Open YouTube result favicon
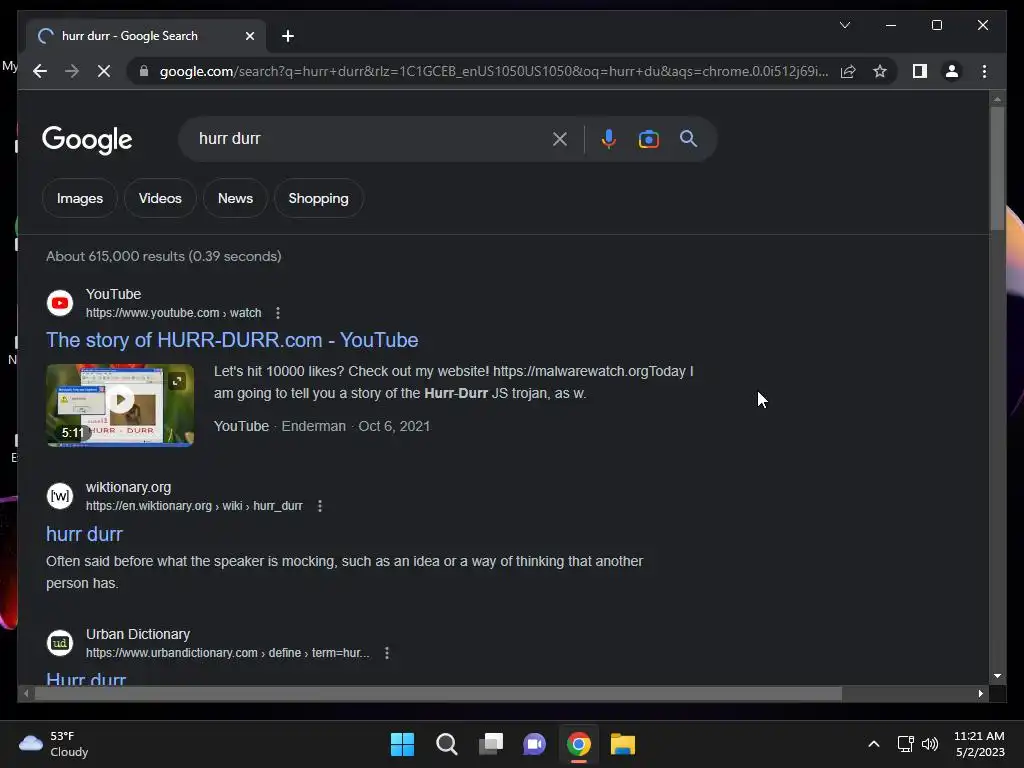The width and height of the screenshot is (1024, 768). click(x=60, y=303)
